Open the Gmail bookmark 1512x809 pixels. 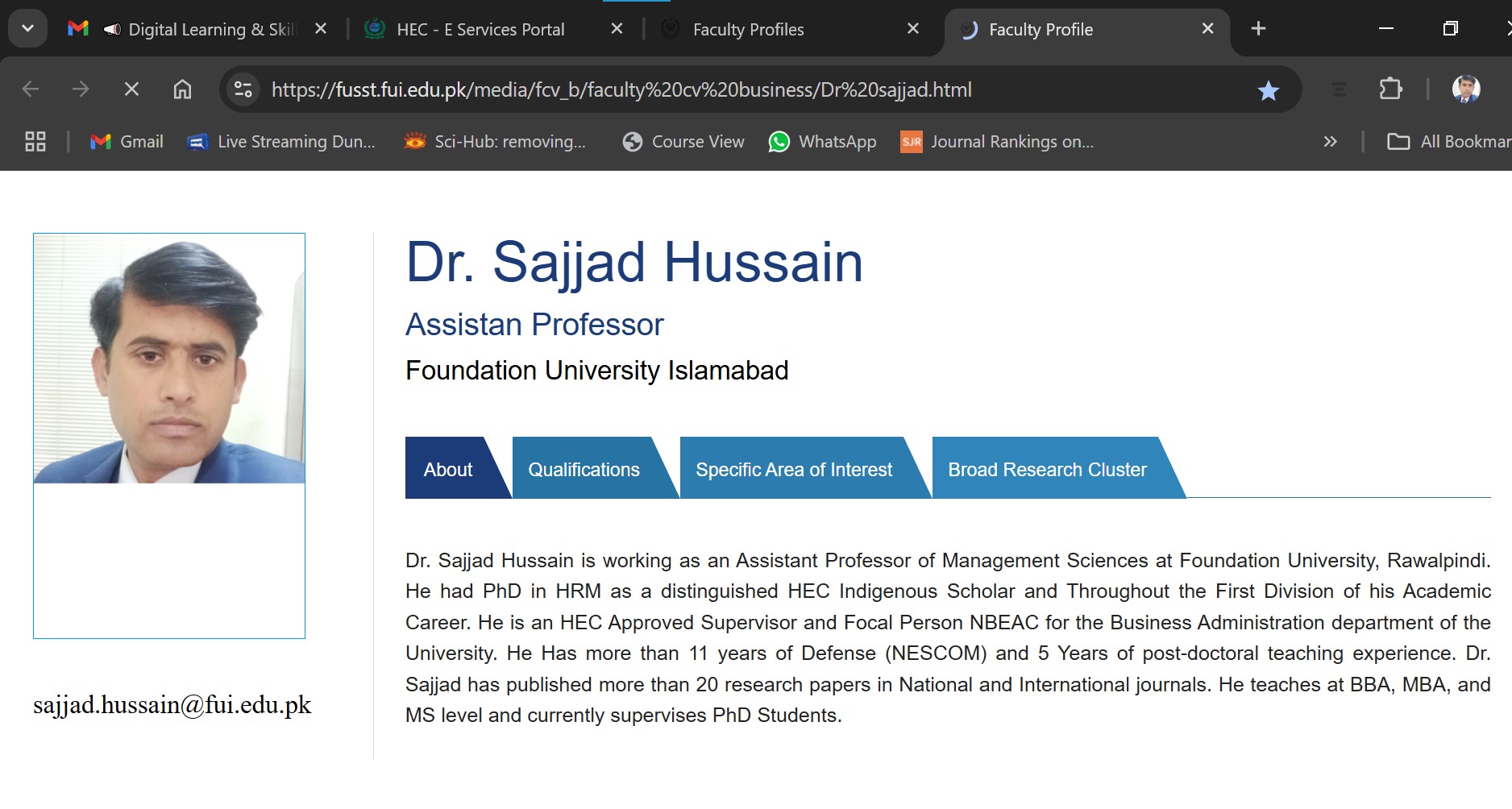coord(127,142)
